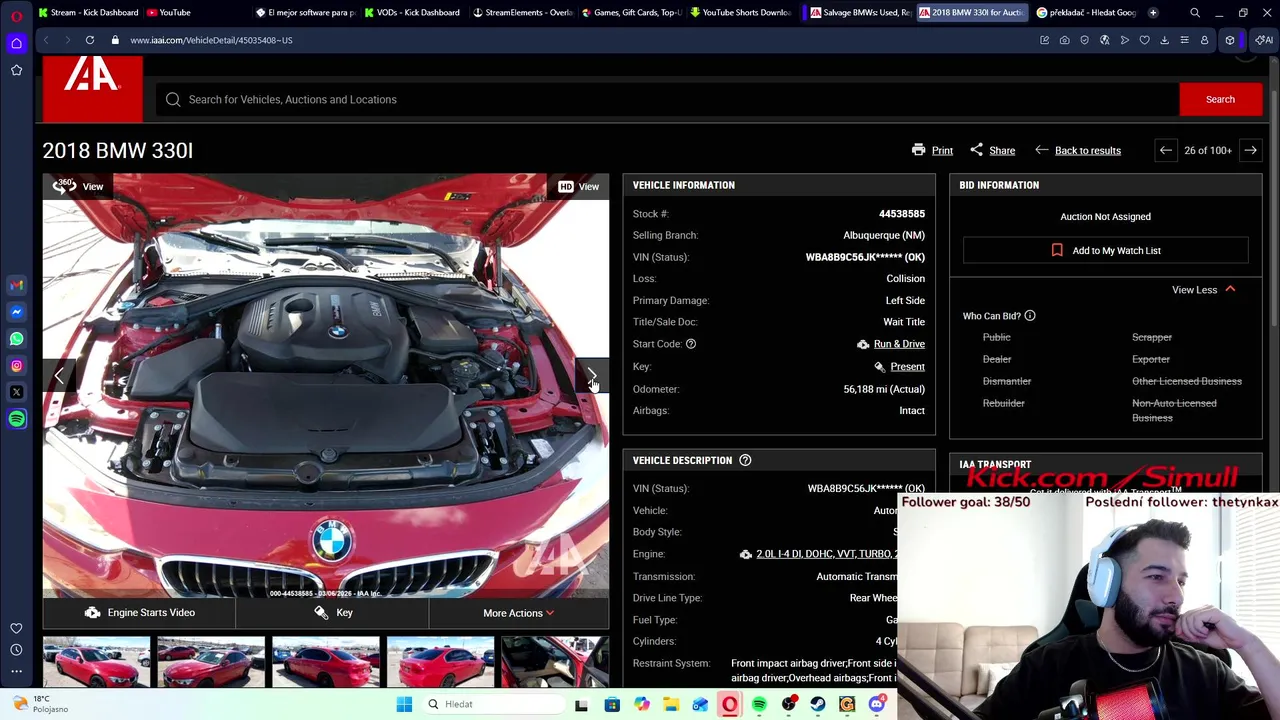Show the previous vehicle photo

(59, 375)
